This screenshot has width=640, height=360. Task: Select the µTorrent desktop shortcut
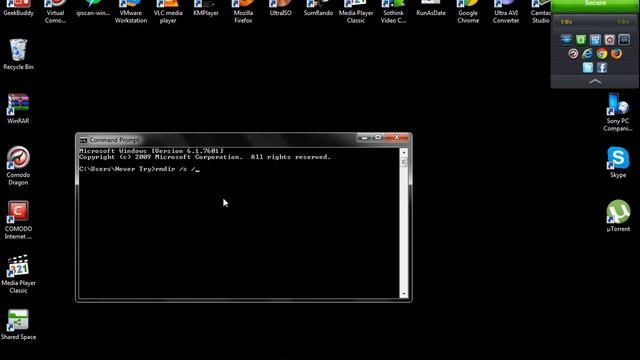click(x=618, y=216)
